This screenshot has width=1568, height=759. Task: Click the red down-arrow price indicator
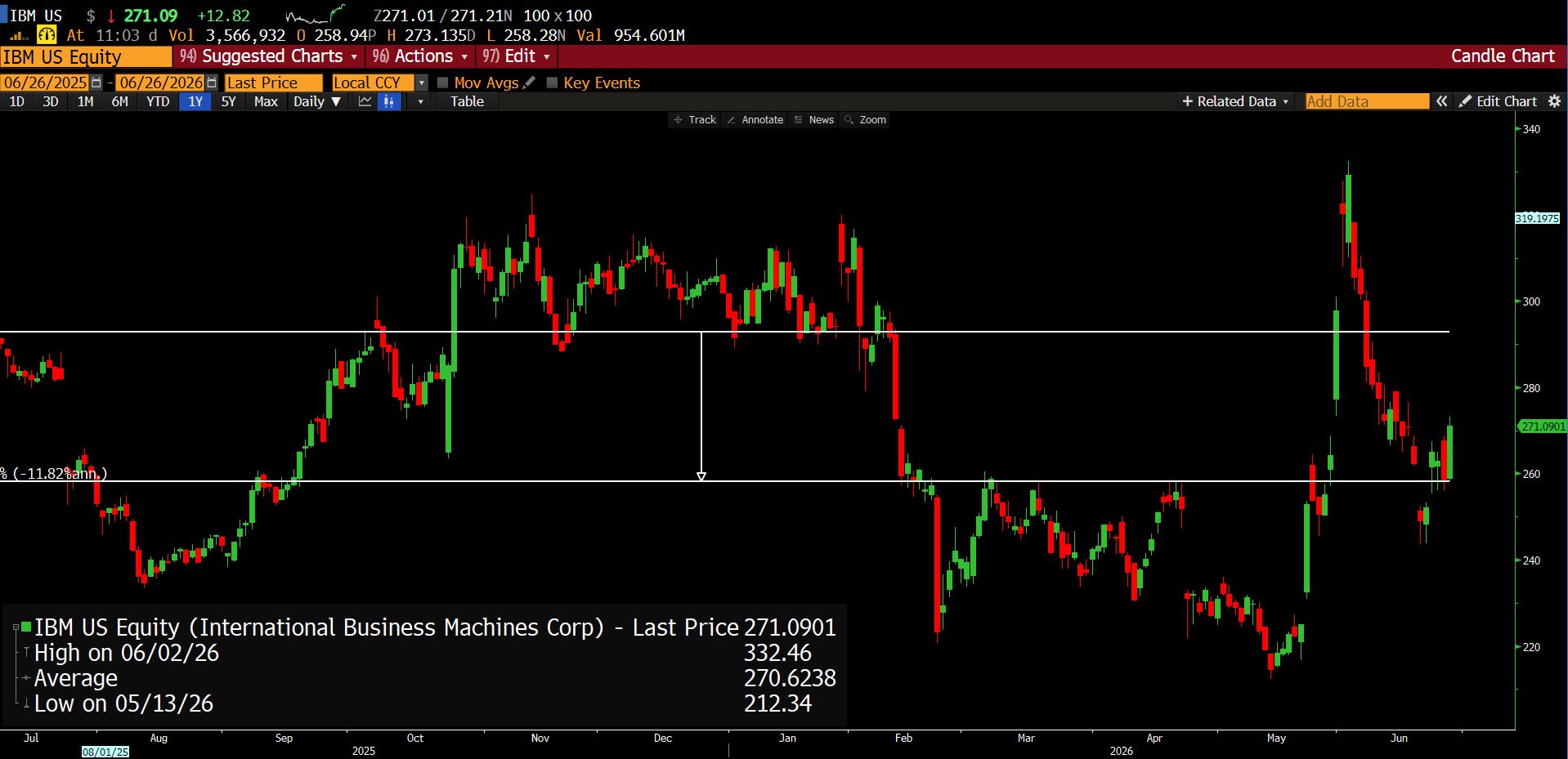tap(111, 16)
